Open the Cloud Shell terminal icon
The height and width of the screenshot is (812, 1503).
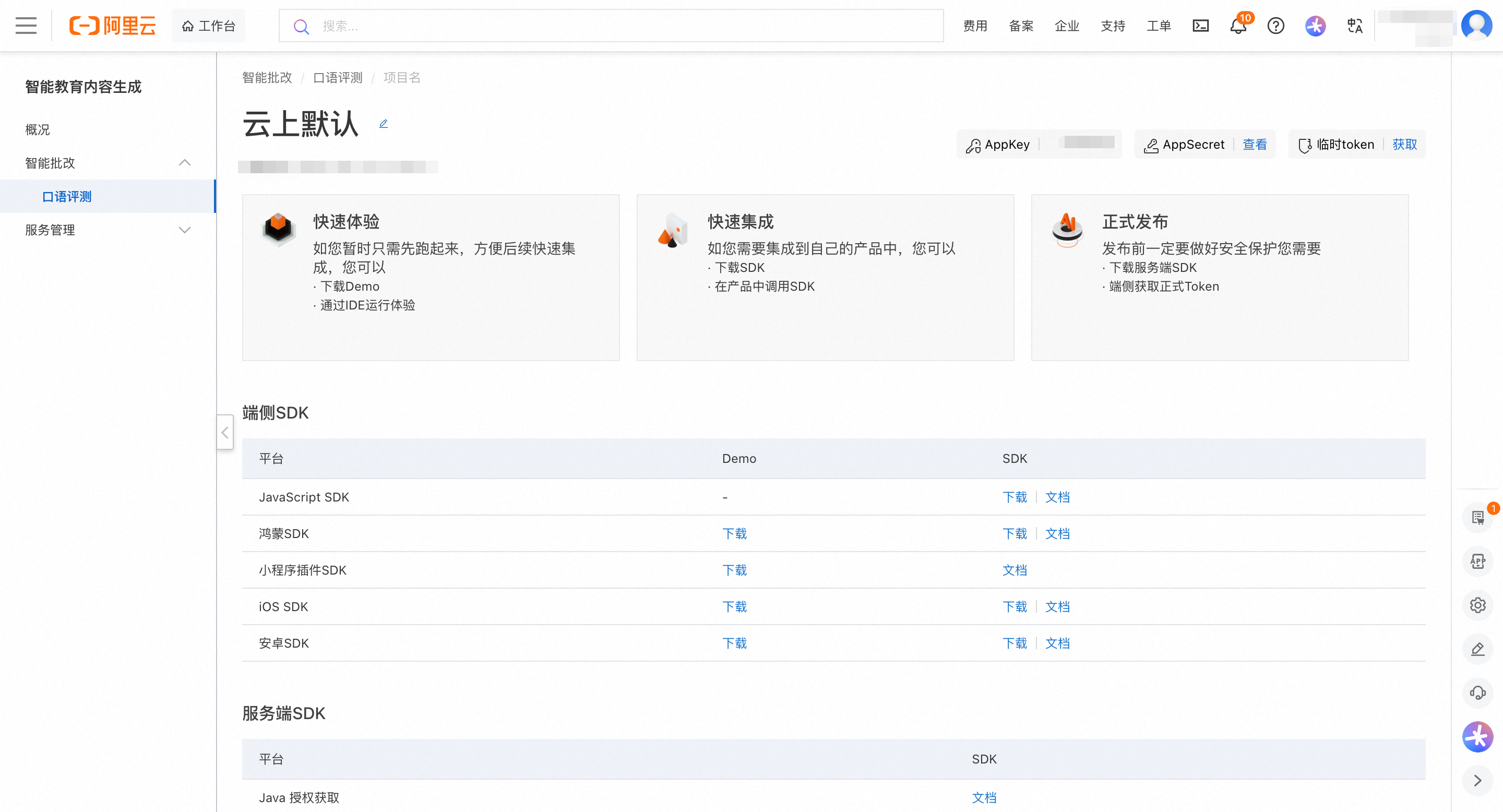(1200, 26)
